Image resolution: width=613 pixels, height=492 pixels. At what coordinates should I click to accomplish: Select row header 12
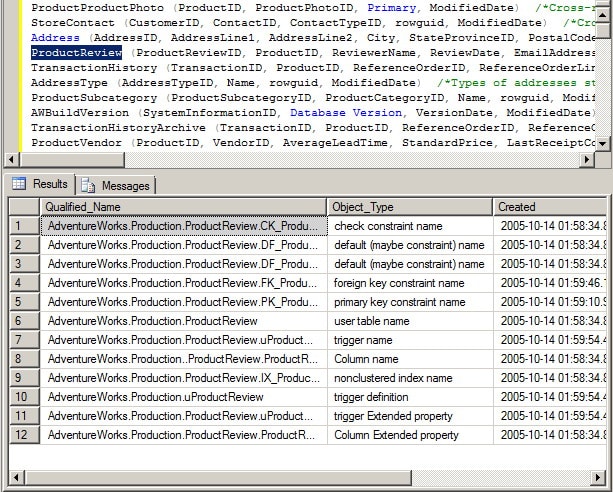(x=24, y=435)
